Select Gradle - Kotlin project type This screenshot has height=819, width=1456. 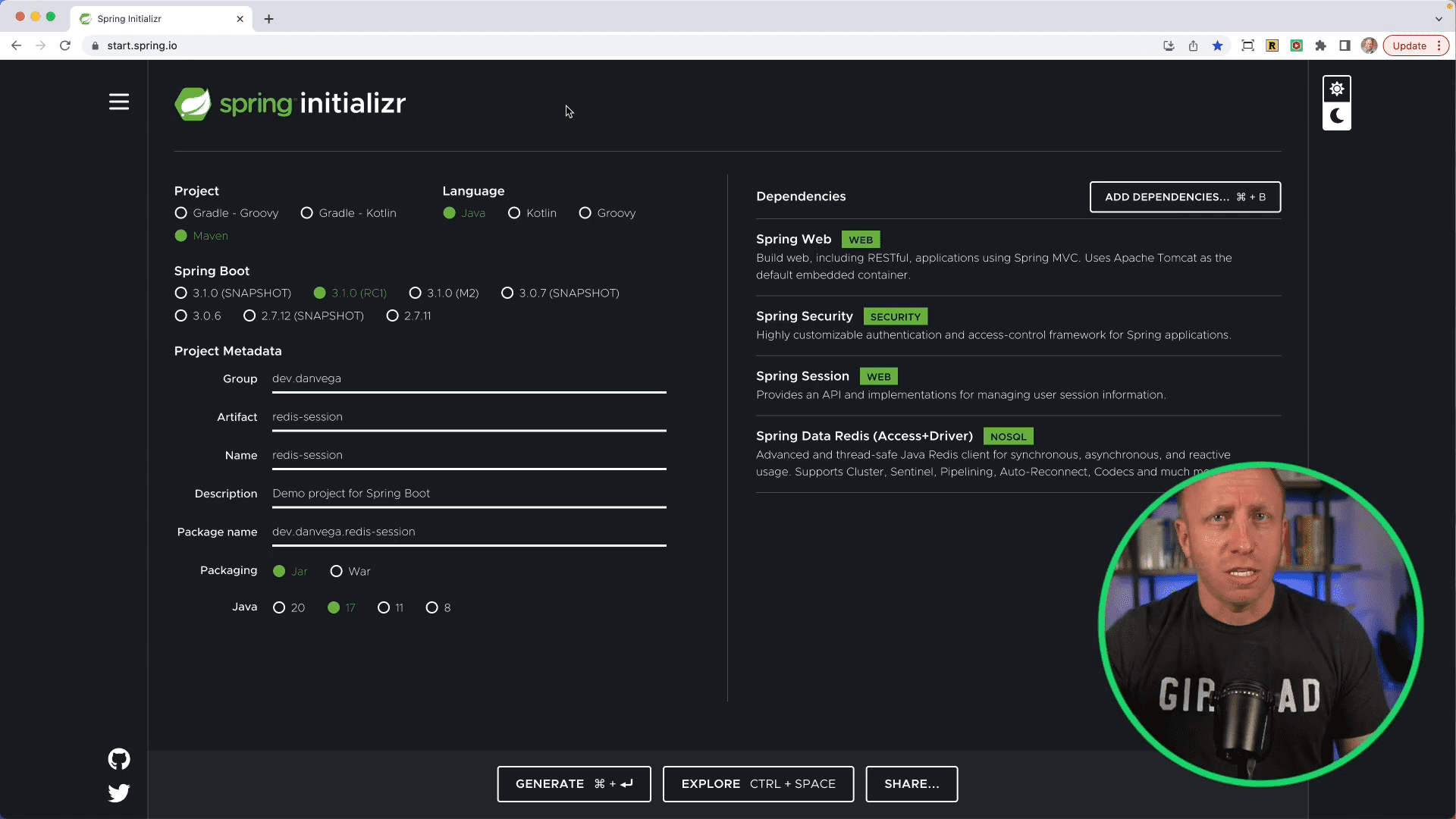pyautogui.click(x=307, y=213)
